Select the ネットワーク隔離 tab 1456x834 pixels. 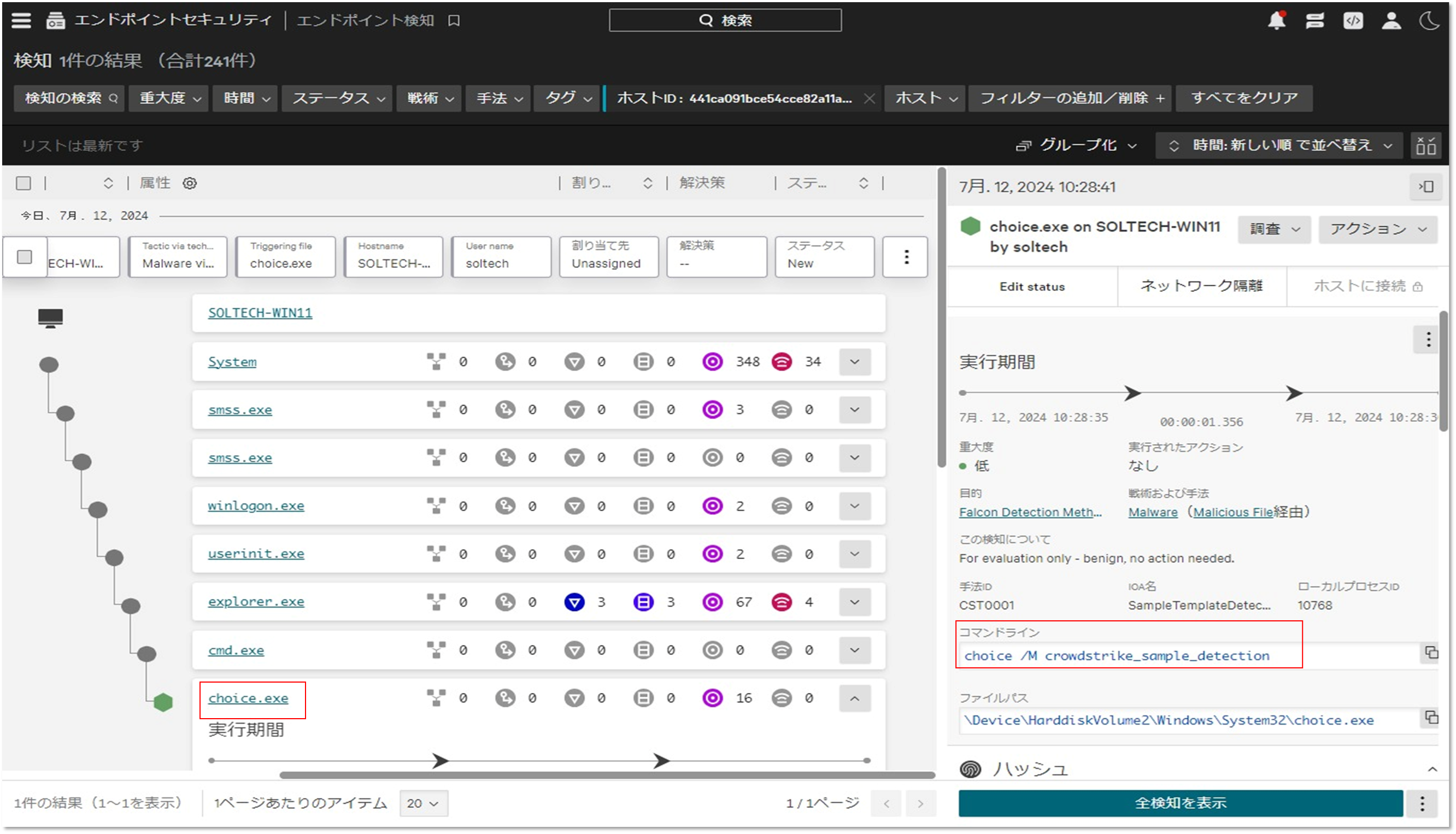pos(1201,286)
